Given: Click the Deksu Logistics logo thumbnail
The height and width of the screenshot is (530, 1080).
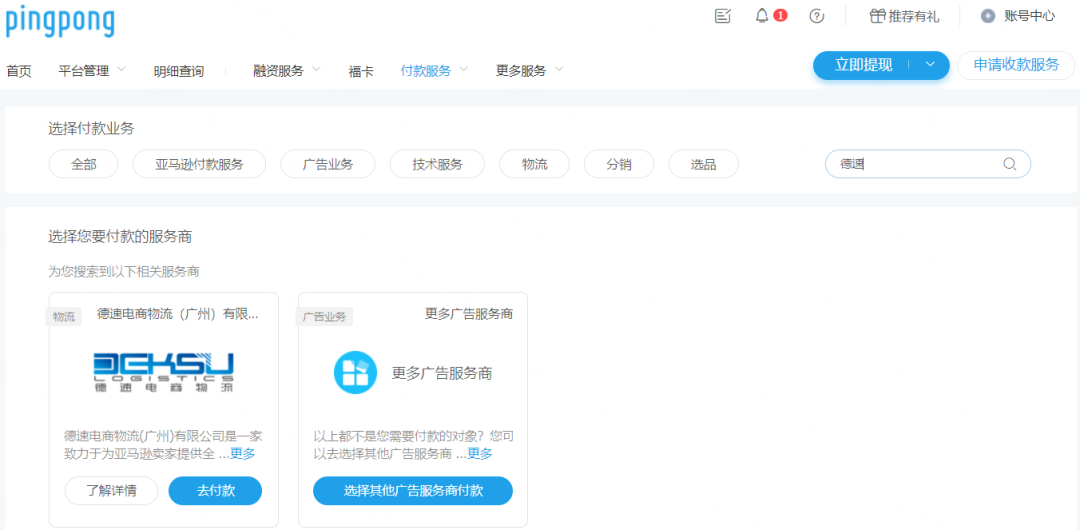Looking at the screenshot, I should pyautogui.click(x=163, y=372).
